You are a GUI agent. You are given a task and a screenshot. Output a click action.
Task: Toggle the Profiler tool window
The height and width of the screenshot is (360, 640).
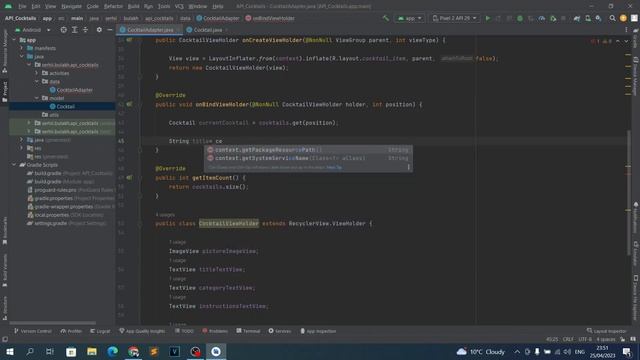click(x=71, y=331)
